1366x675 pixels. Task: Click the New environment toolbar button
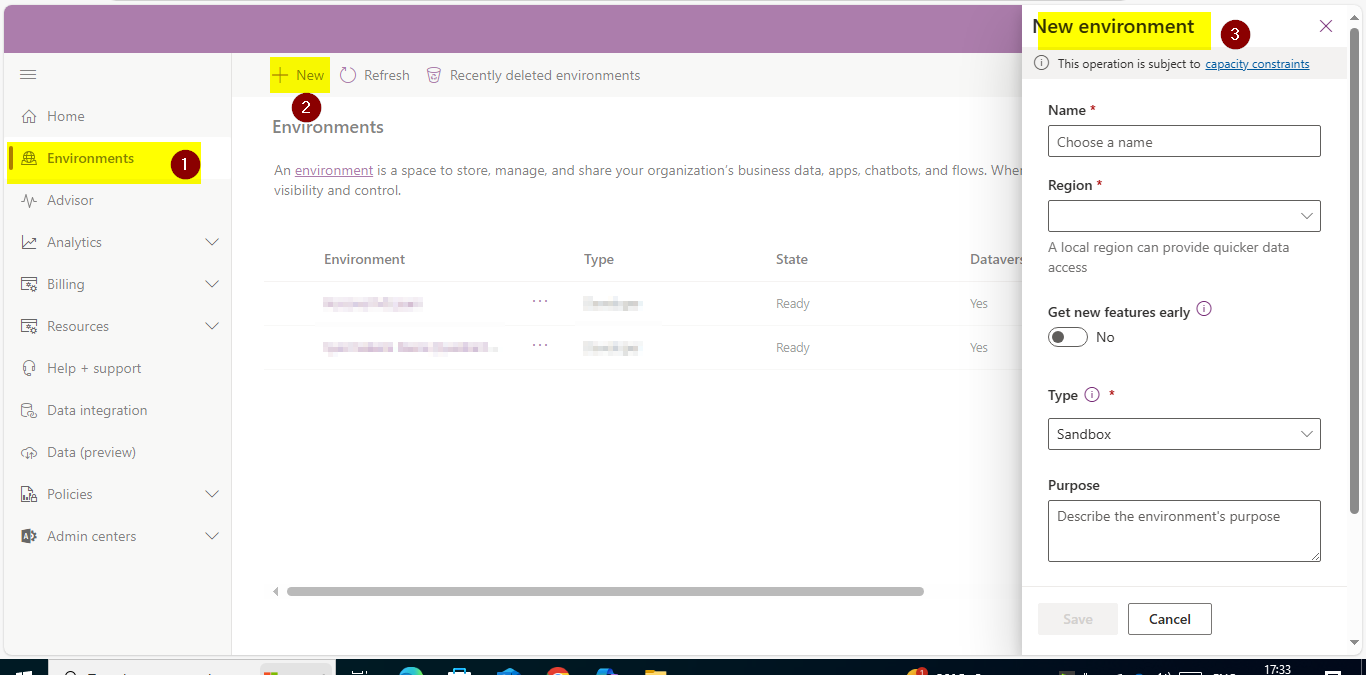coord(299,75)
